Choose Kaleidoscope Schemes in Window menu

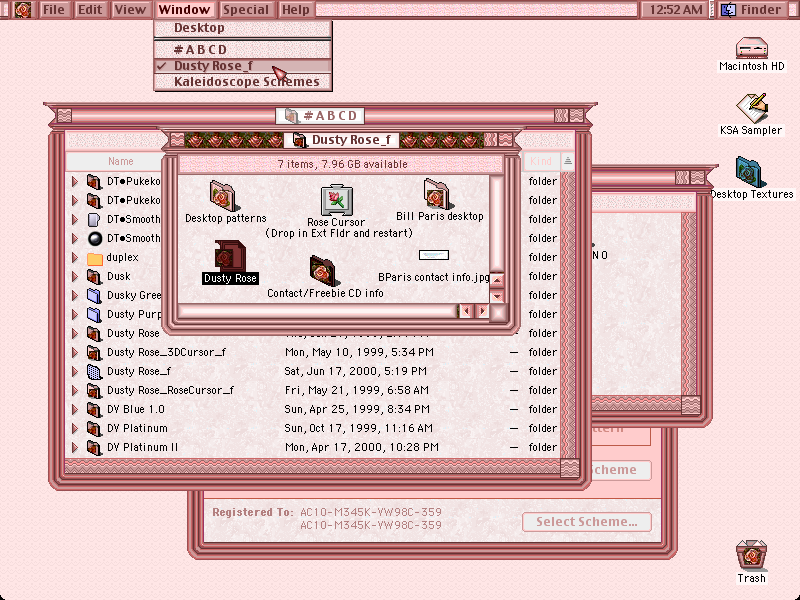pos(243,82)
